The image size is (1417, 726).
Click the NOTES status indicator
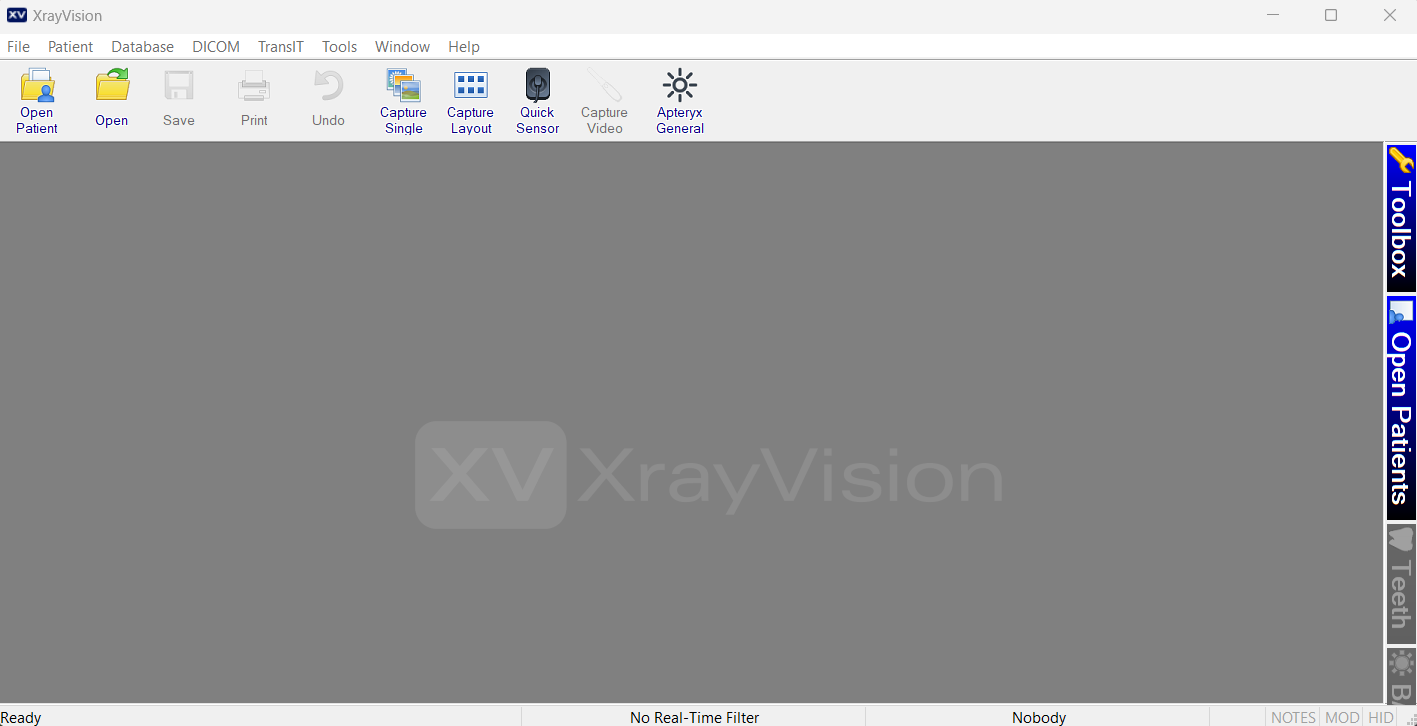click(1293, 717)
